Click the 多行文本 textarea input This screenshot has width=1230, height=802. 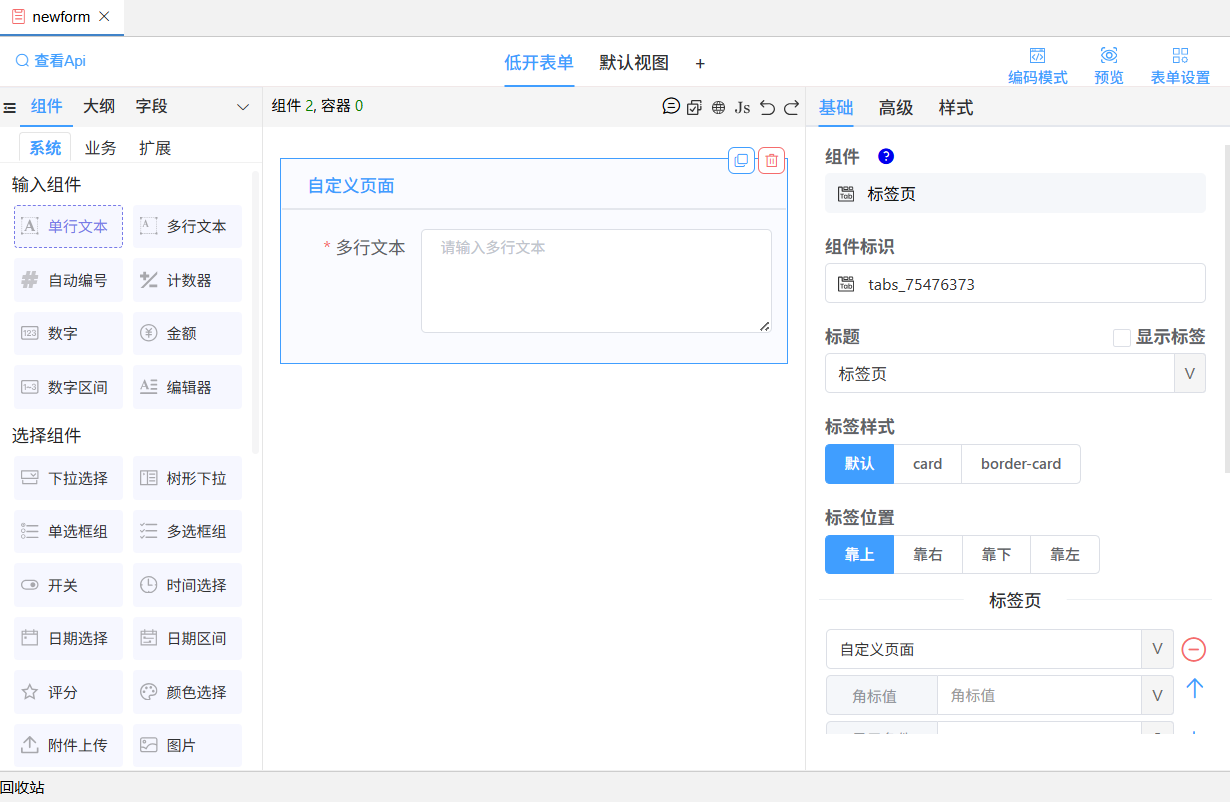click(x=595, y=281)
